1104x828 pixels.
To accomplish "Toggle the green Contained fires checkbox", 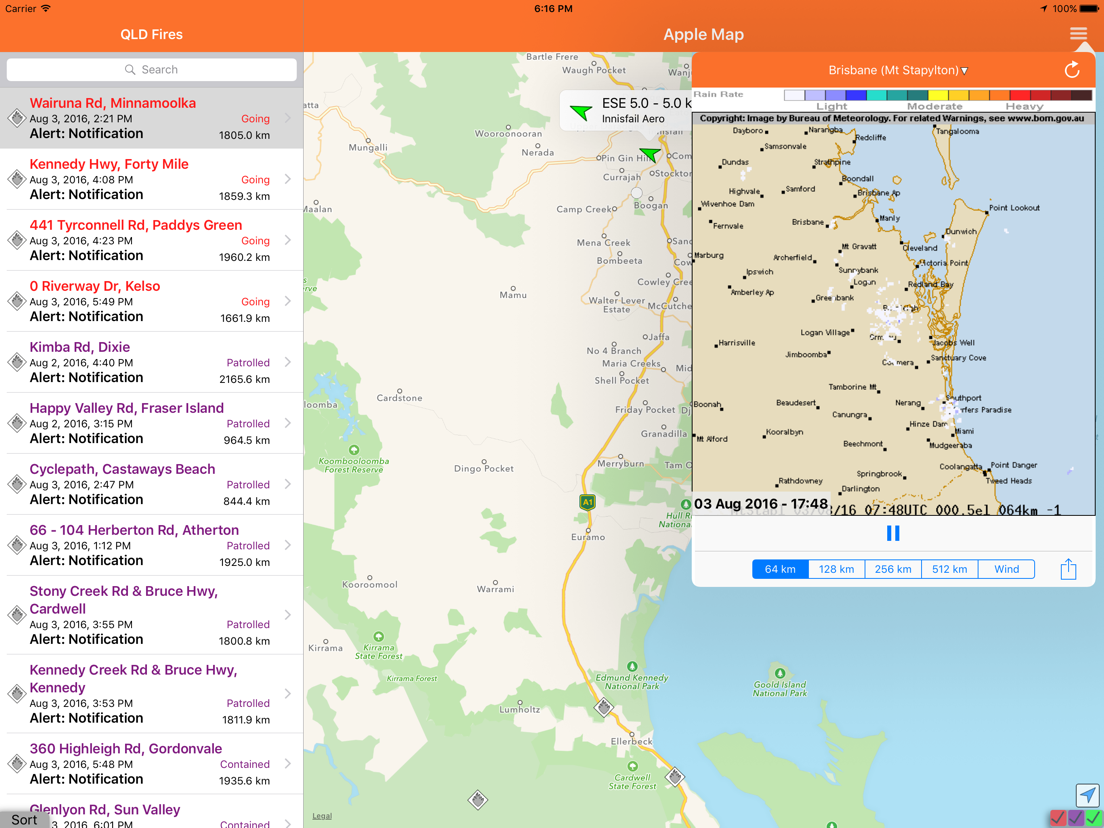I will pos(1093,818).
